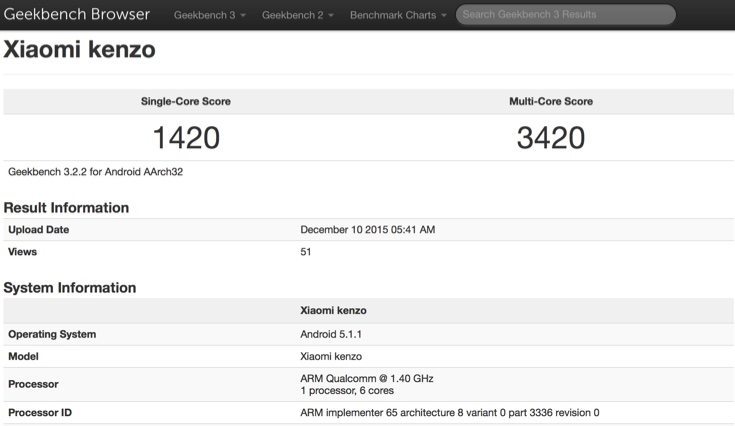The height and width of the screenshot is (426, 735).
Task: Select the Xiaomi kenzo model value
Action: 331,356
